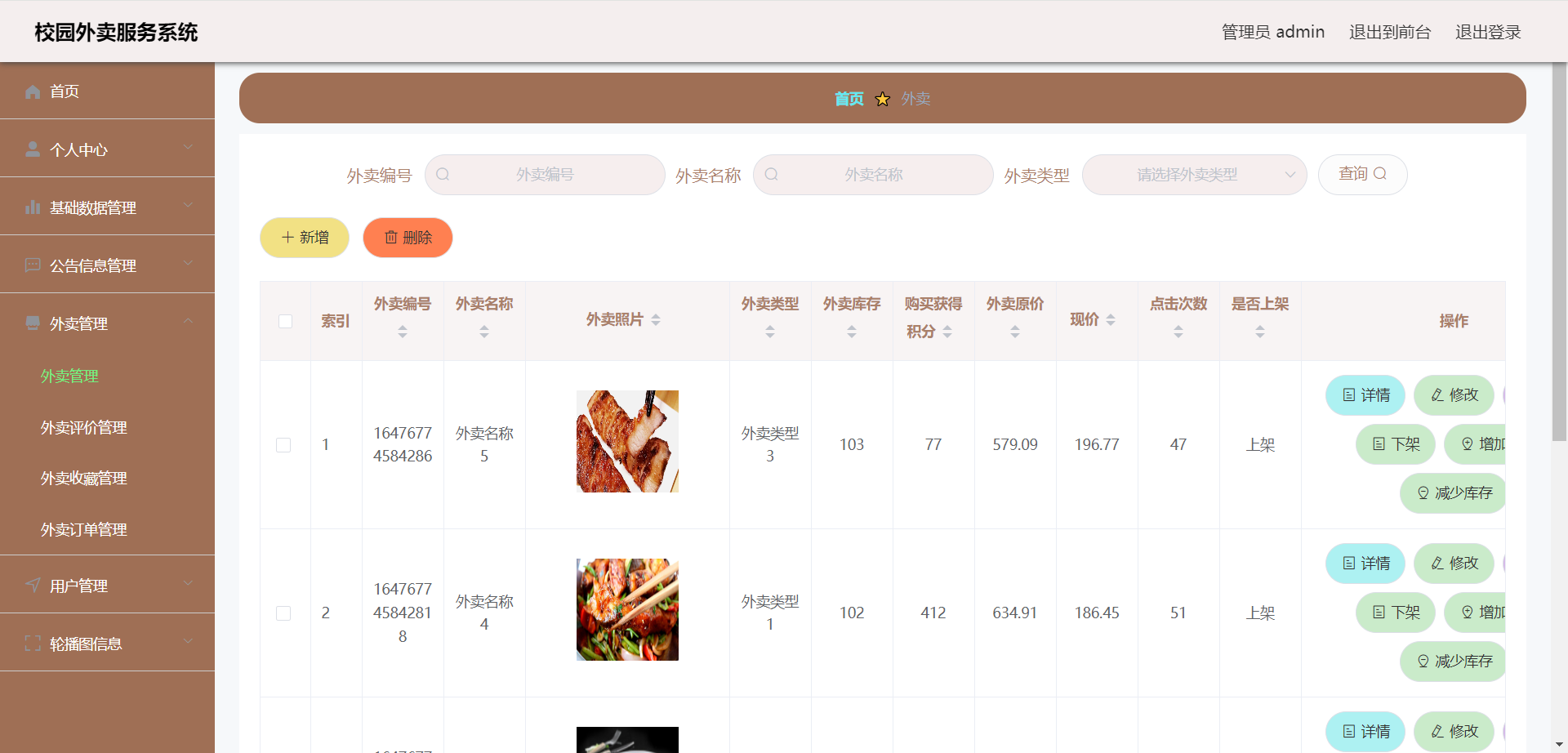Click the 查询 search button
This screenshot has width=1568, height=753.
[x=1361, y=174]
